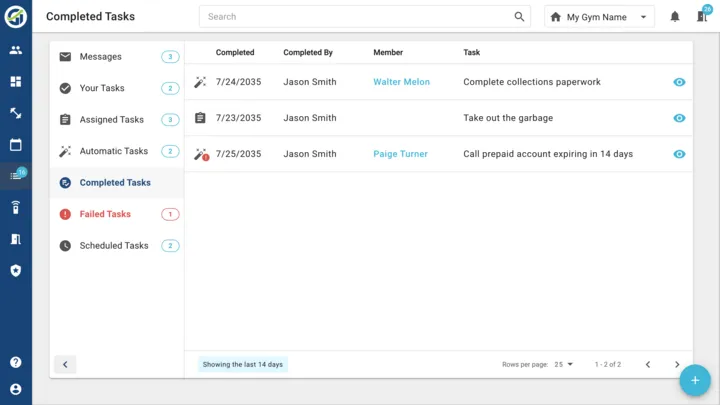Screen dimensions: 720x405
Task: Click the search magnifier icon
Action: point(519,17)
